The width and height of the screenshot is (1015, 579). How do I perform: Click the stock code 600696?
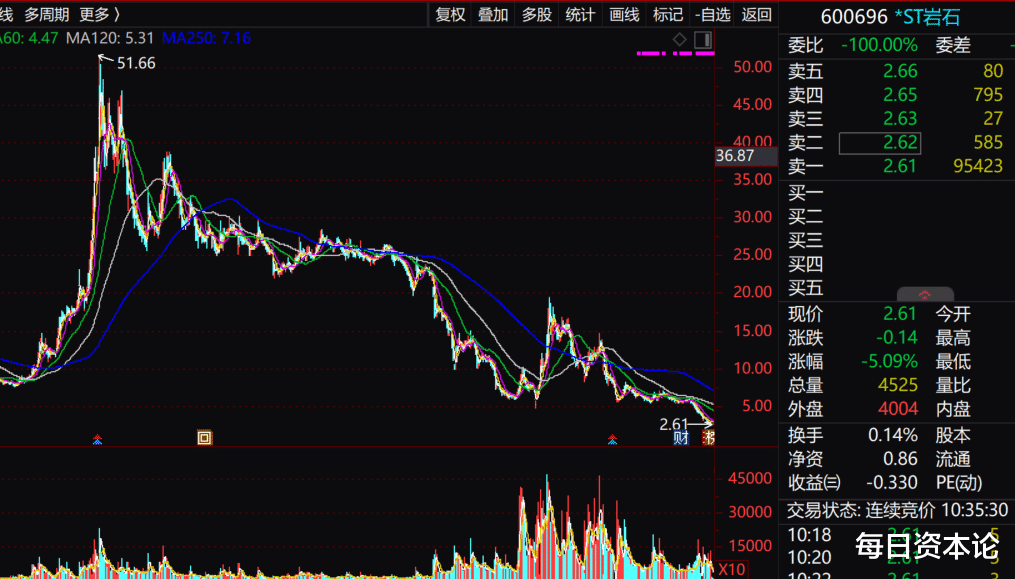[x=854, y=17]
